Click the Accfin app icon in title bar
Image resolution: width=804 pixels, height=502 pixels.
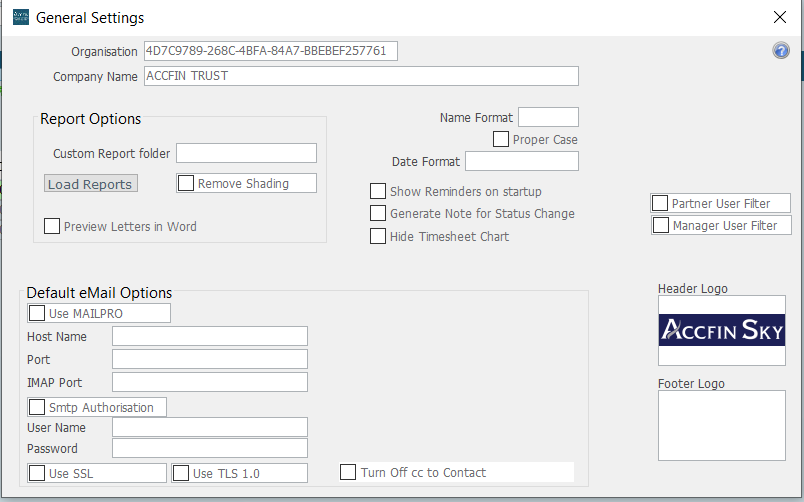20,17
